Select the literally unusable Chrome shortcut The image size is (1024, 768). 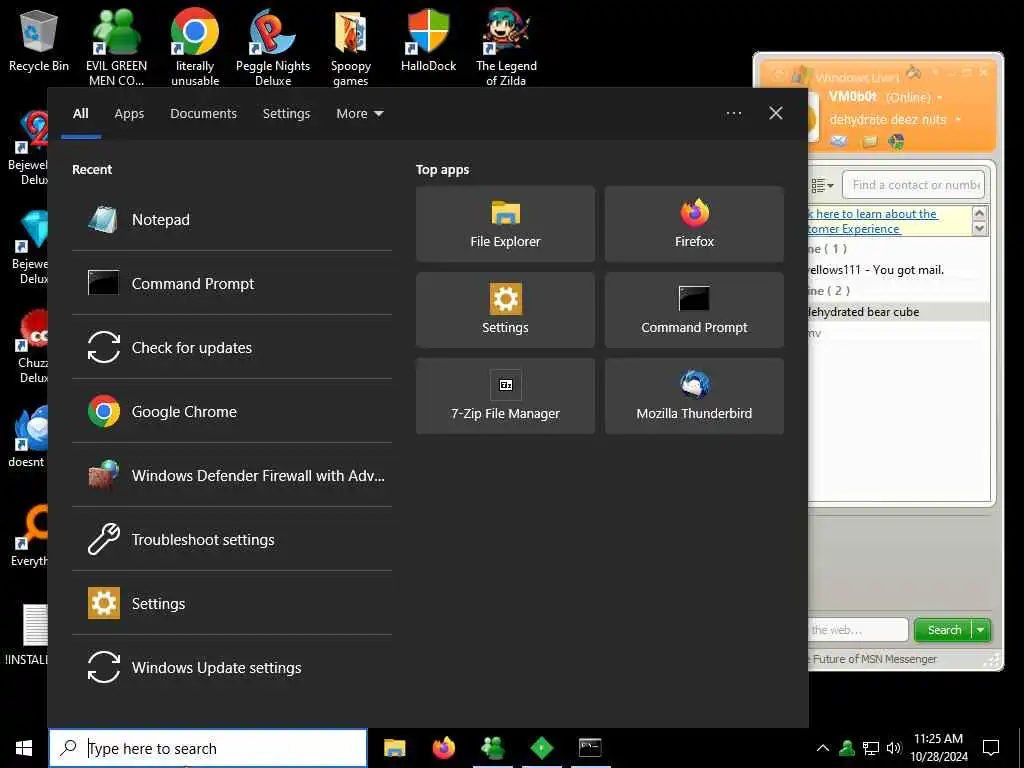tap(195, 47)
